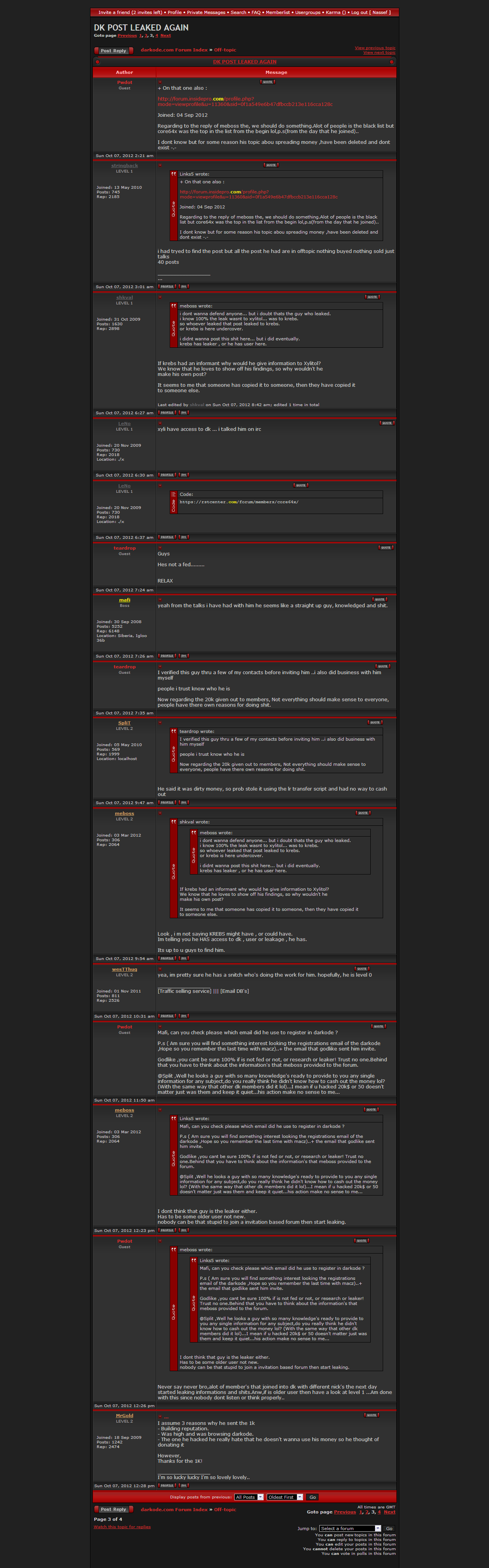Click the top Post Reply button

(x=113, y=51)
